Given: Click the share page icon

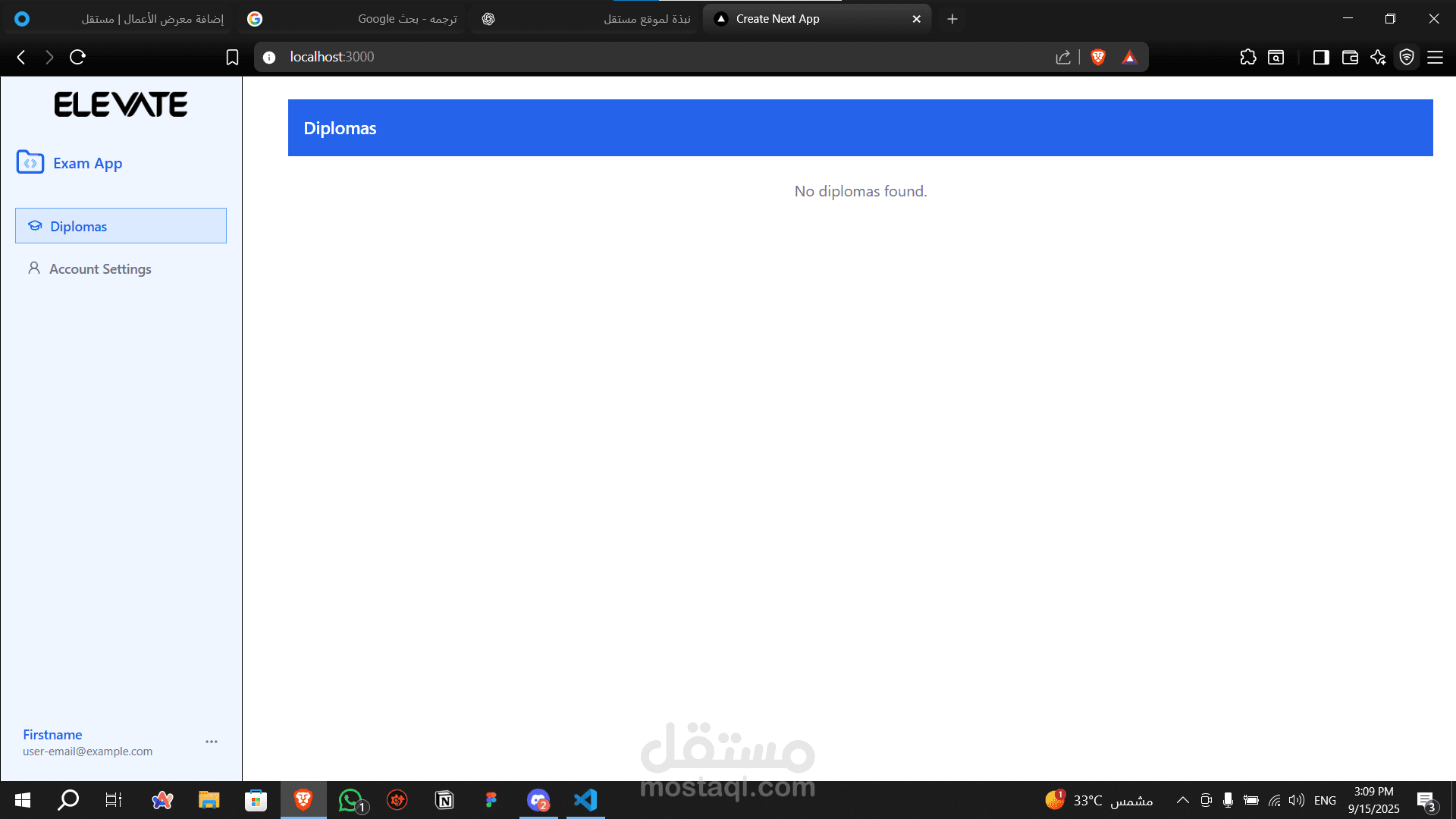Looking at the screenshot, I should pyautogui.click(x=1062, y=57).
